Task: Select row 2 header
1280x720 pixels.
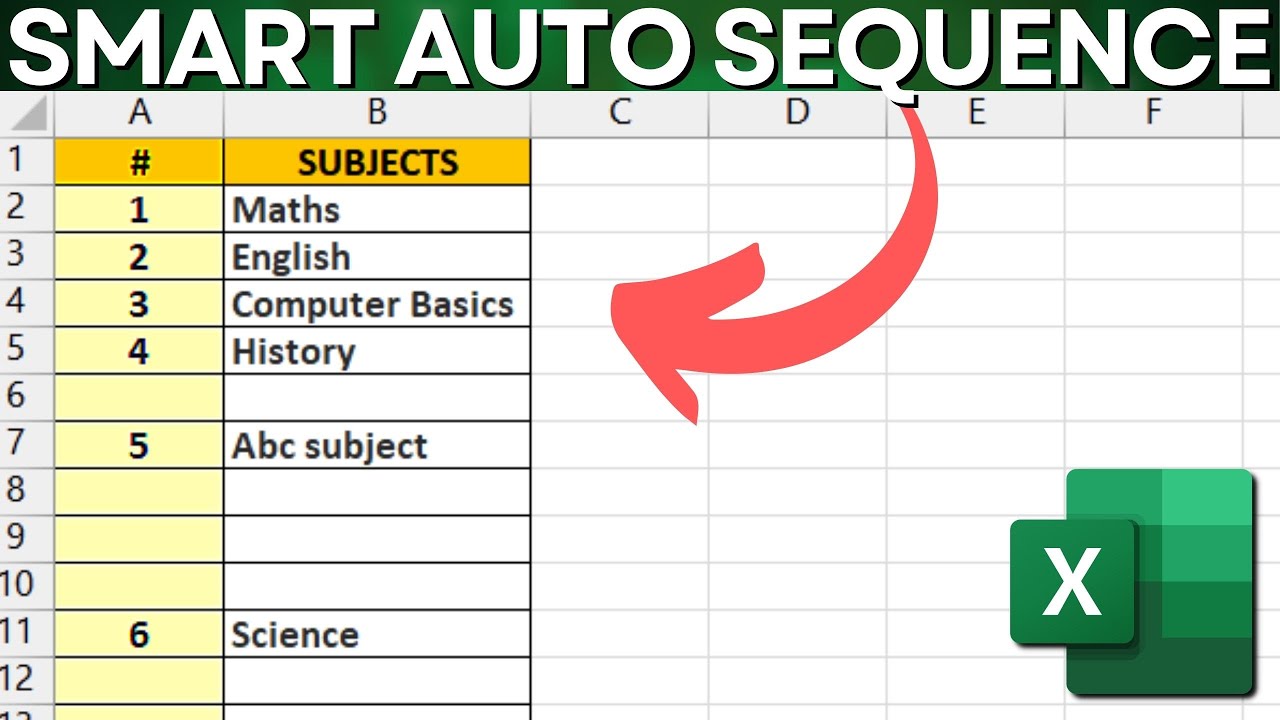Action: 27,209
